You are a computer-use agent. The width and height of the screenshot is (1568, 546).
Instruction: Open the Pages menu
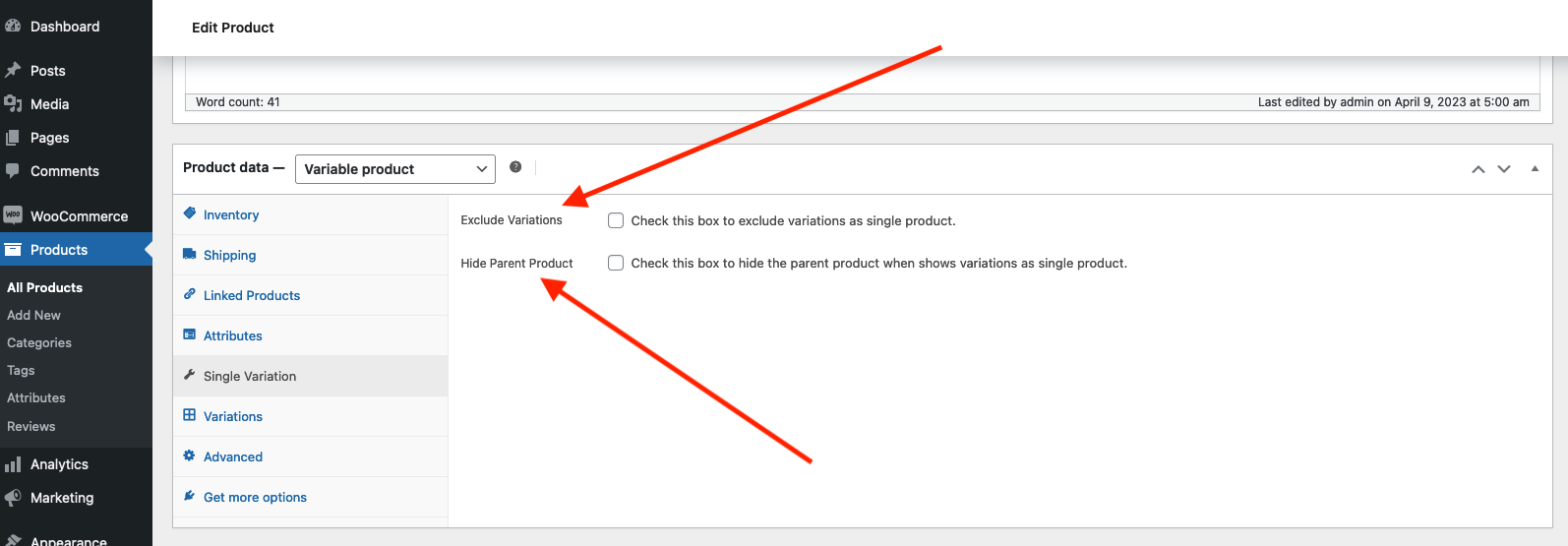pos(76,138)
